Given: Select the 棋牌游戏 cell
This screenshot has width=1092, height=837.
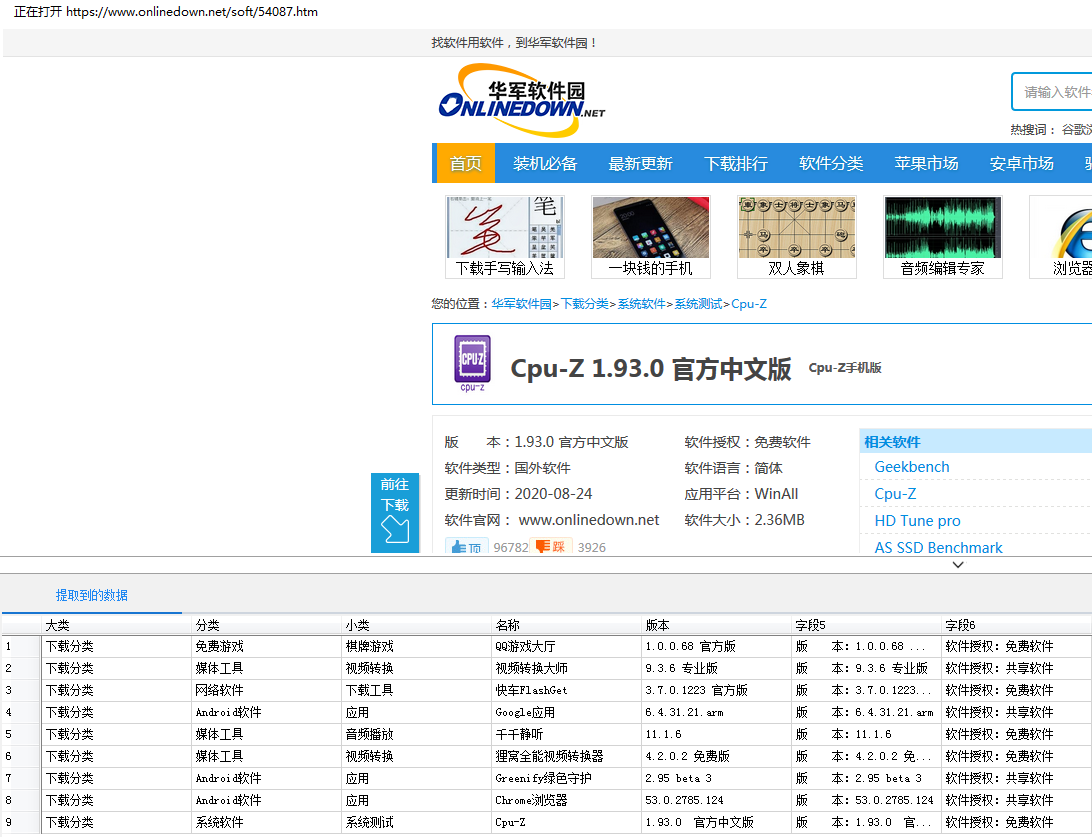Looking at the screenshot, I should (416, 646).
